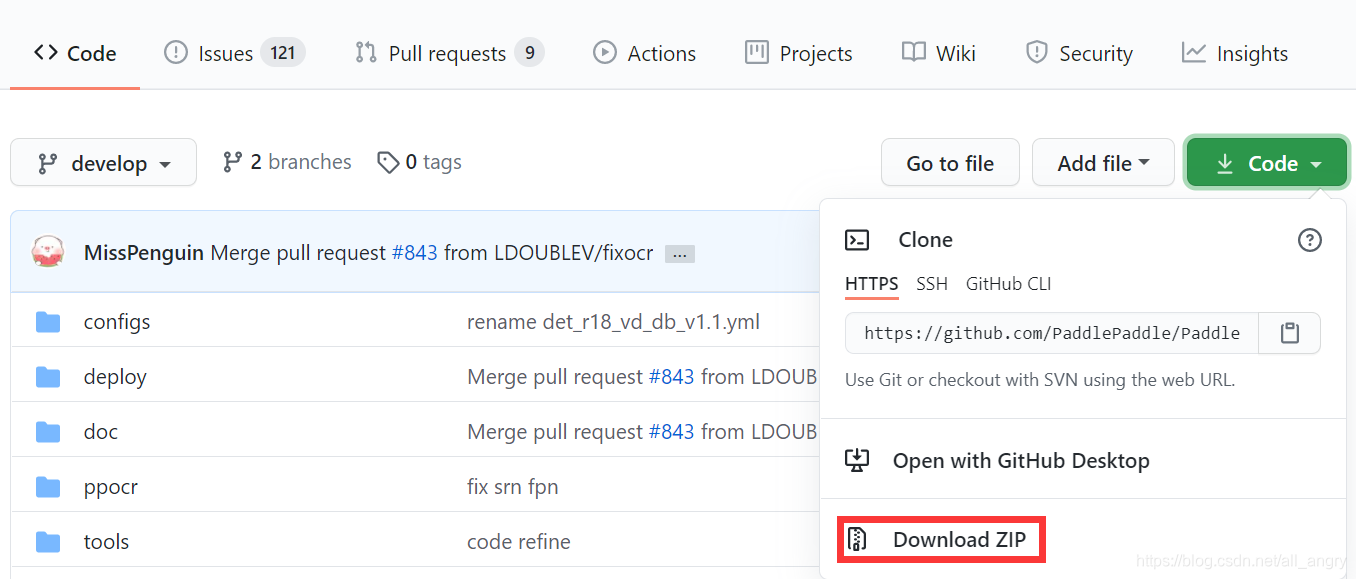Click the configs folder icon
The height and width of the screenshot is (579, 1356).
(48, 322)
